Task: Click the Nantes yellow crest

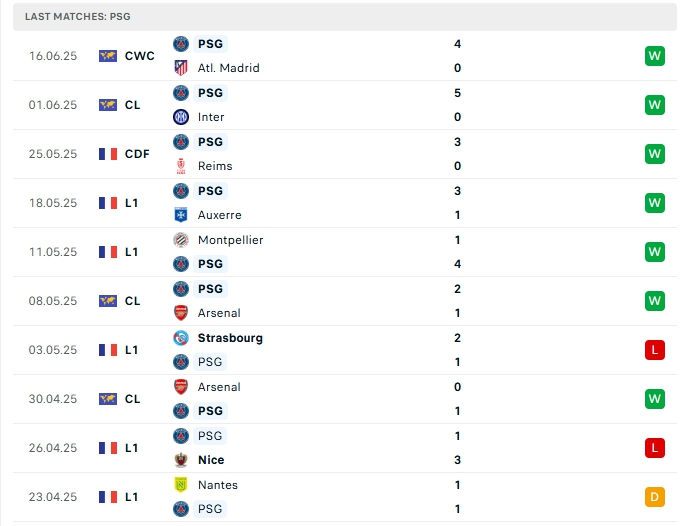Action: click(181, 485)
